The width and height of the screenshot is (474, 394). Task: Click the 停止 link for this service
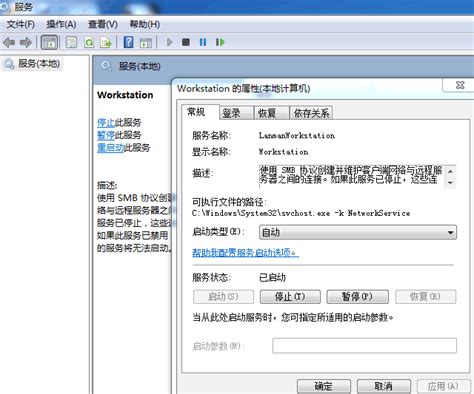click(106, 122)
